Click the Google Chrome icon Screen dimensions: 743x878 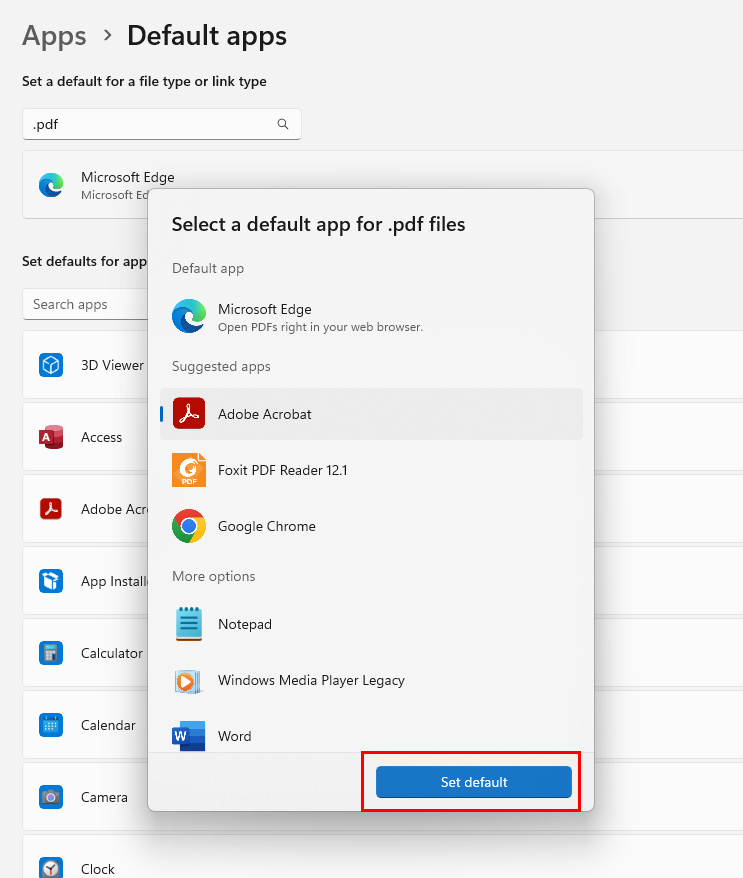189,526
